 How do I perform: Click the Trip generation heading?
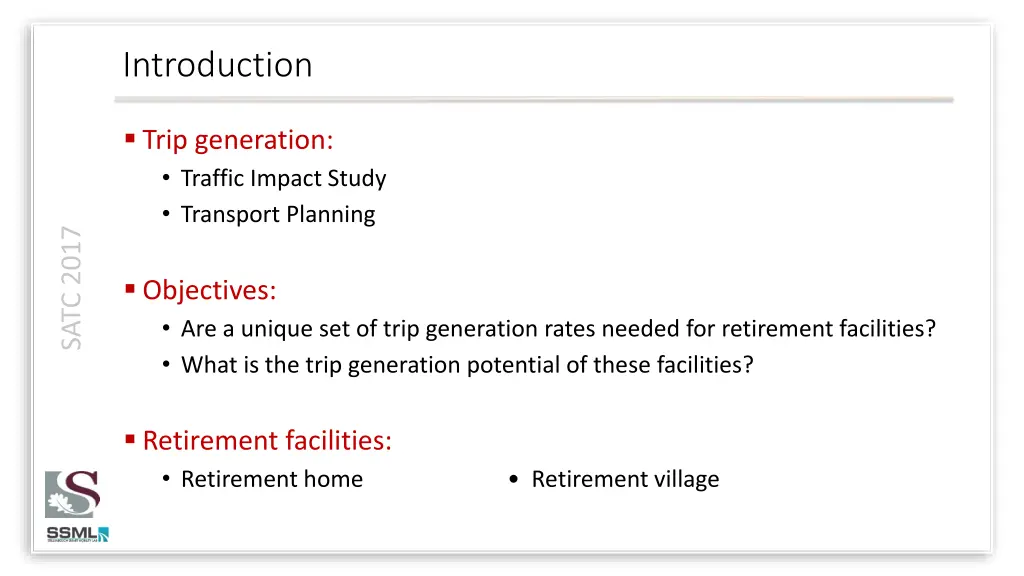tap(238, 140)
